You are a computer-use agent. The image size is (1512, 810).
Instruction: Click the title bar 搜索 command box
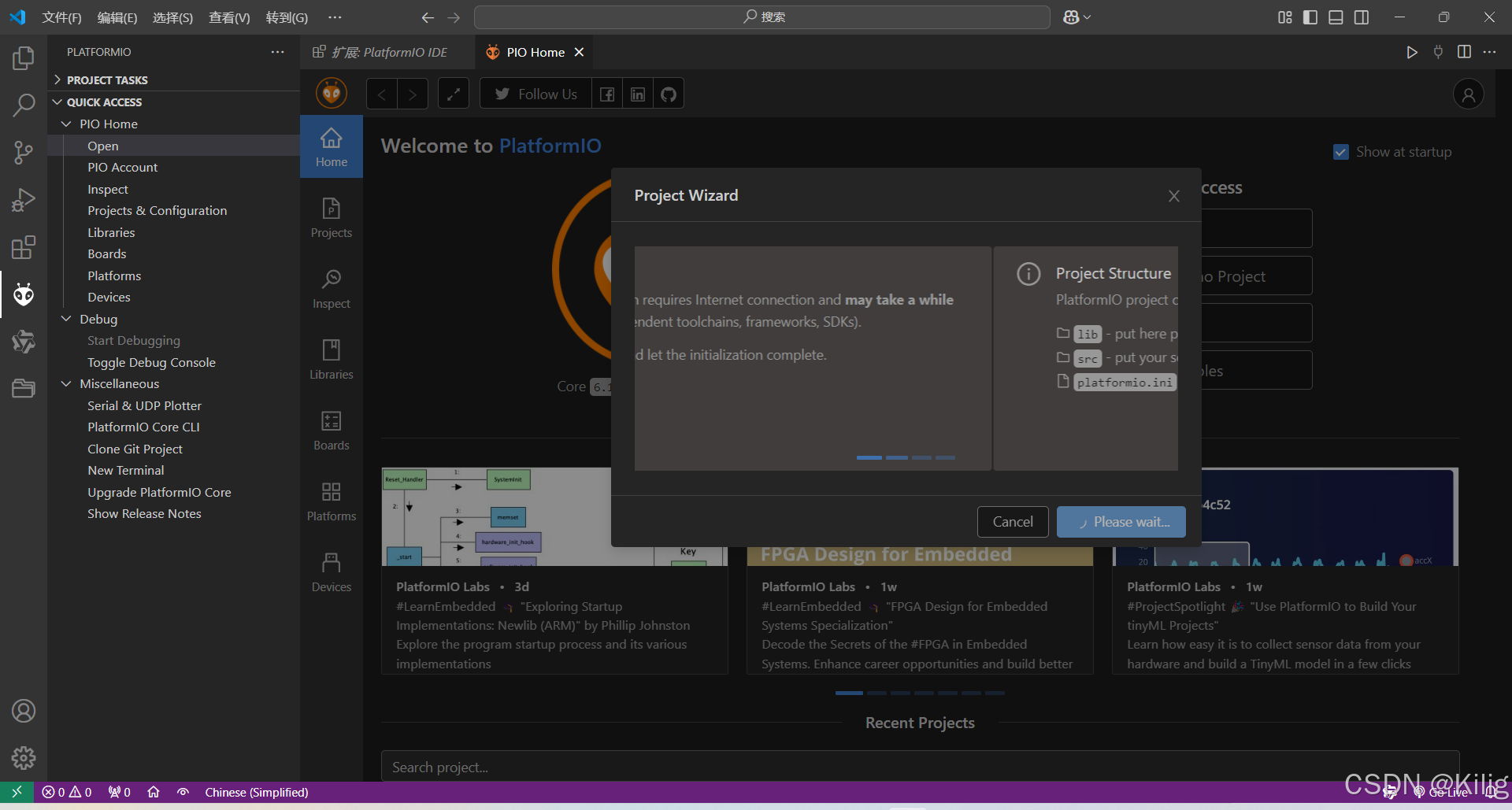[x=762, y=17]
